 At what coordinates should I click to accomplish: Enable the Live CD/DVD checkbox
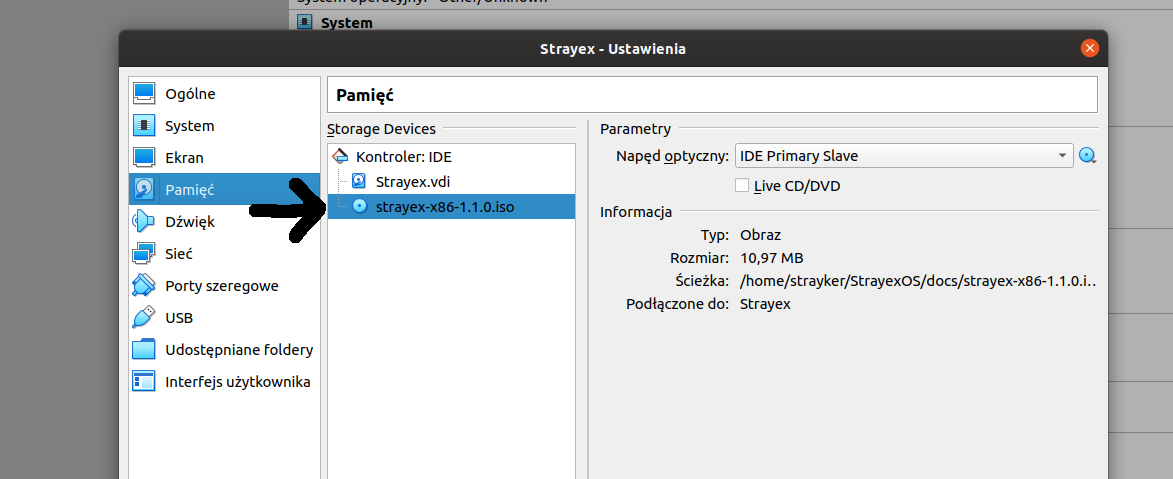[x=742, y=185]
